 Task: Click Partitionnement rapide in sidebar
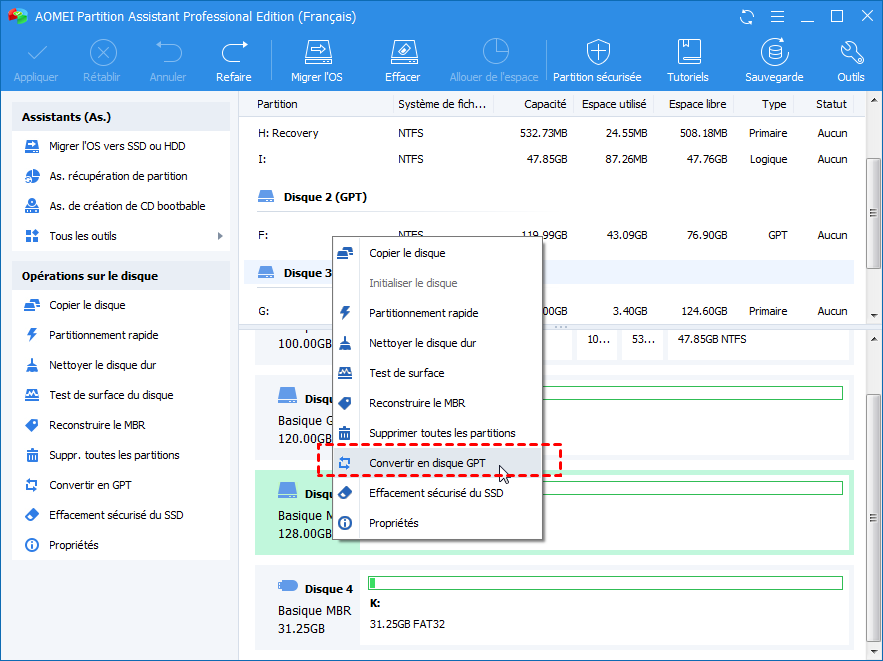coord(104,335)
